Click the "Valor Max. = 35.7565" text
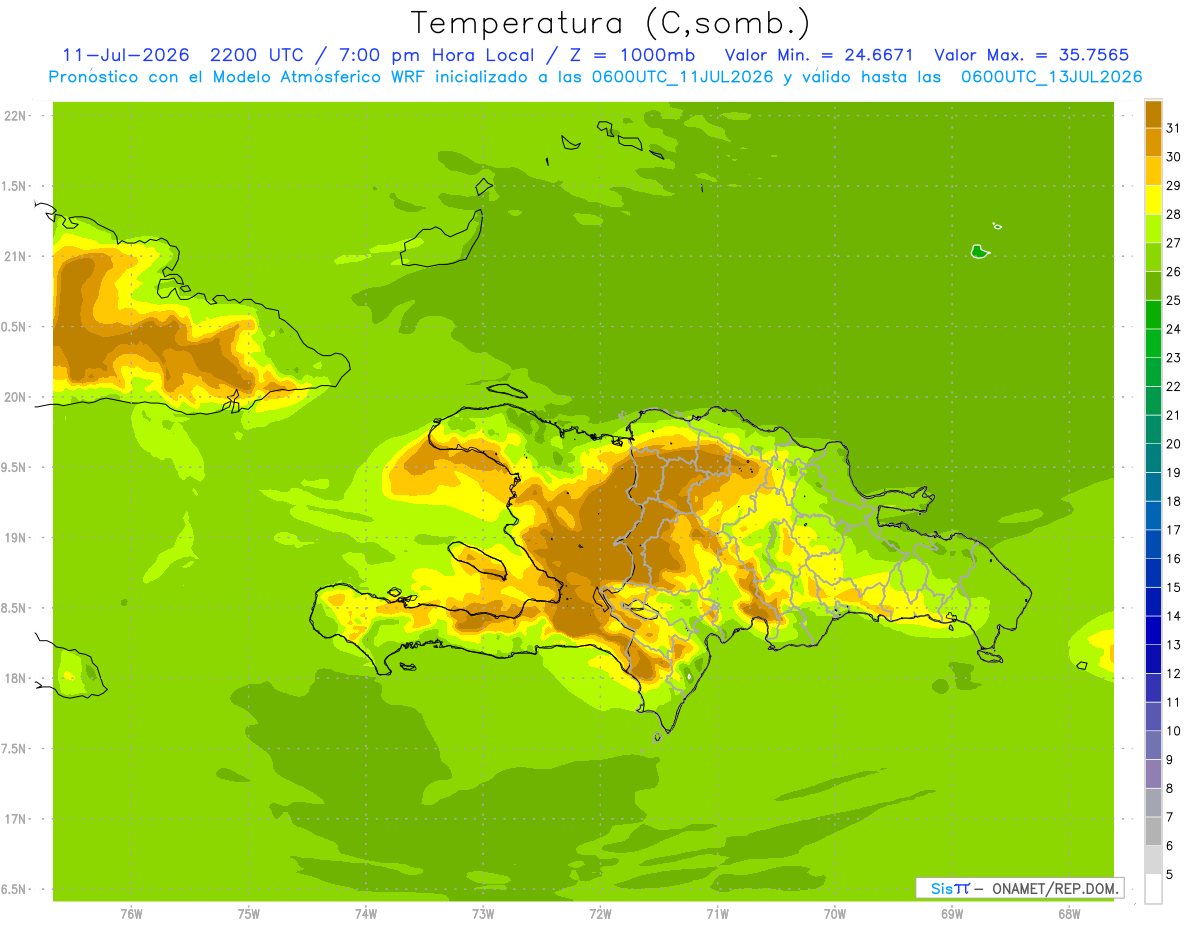 1031,54
